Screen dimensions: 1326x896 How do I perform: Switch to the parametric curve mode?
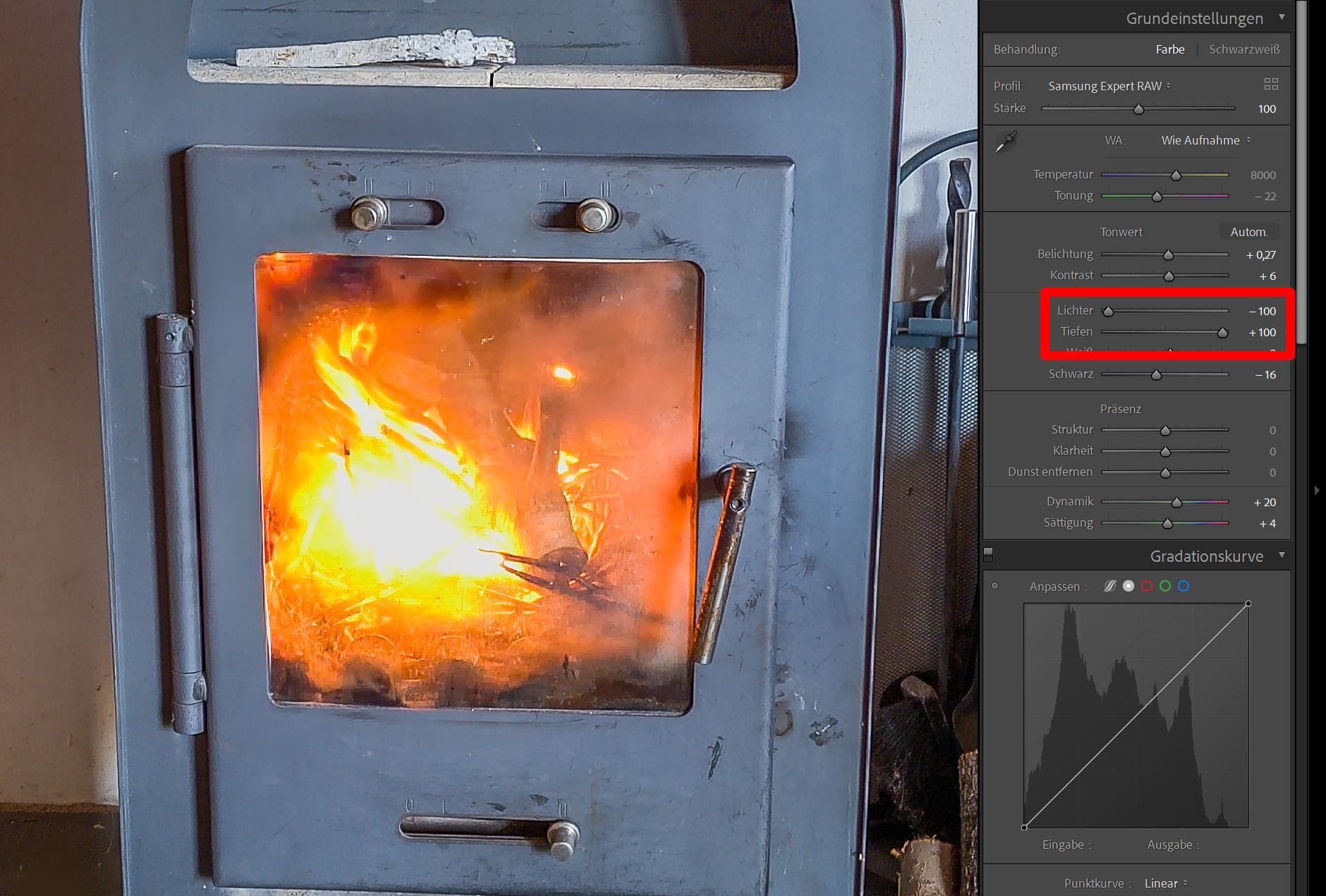point(1109,586)
